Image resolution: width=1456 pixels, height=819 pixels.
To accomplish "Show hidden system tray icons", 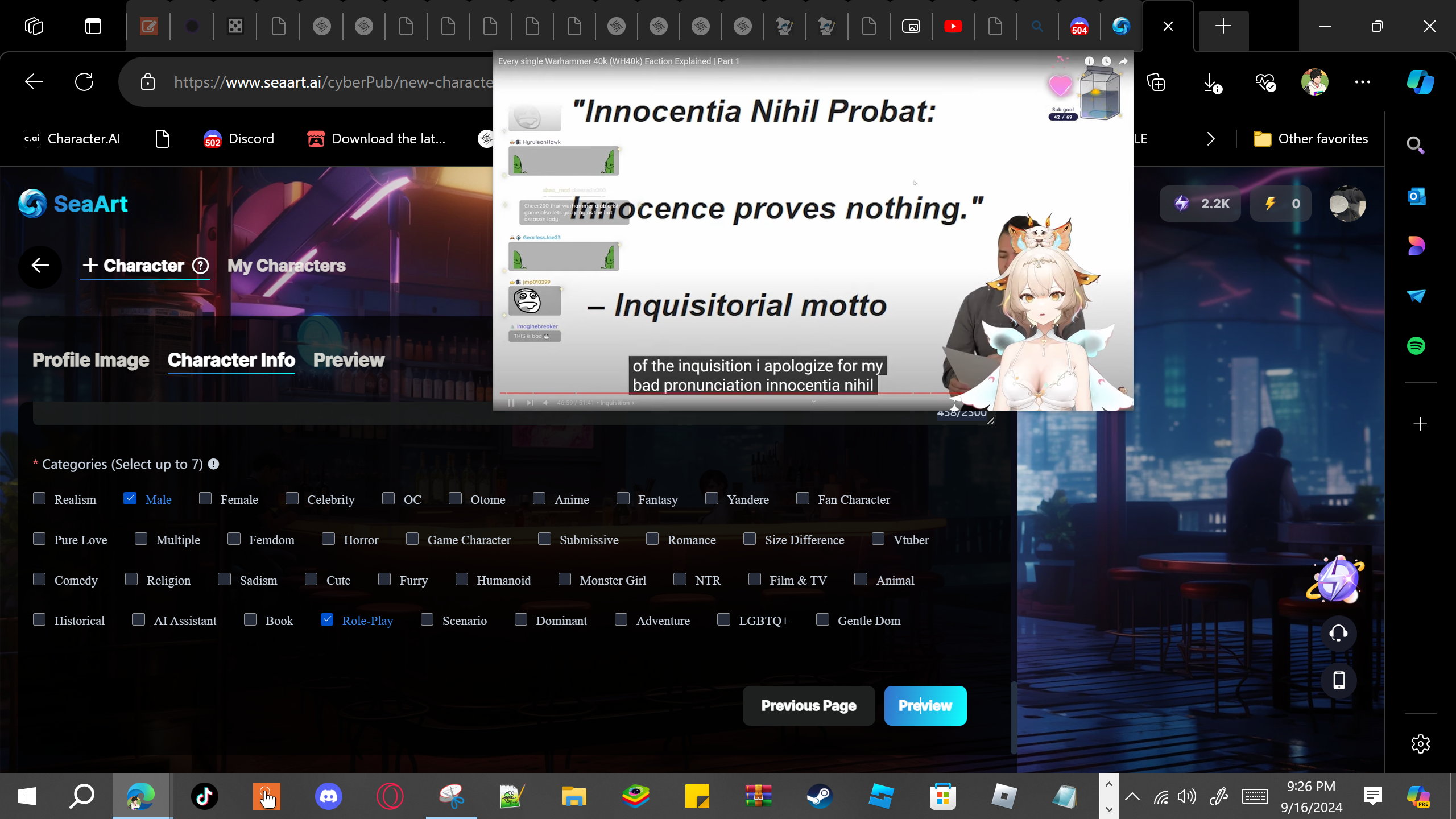I will coord(1132,796).
